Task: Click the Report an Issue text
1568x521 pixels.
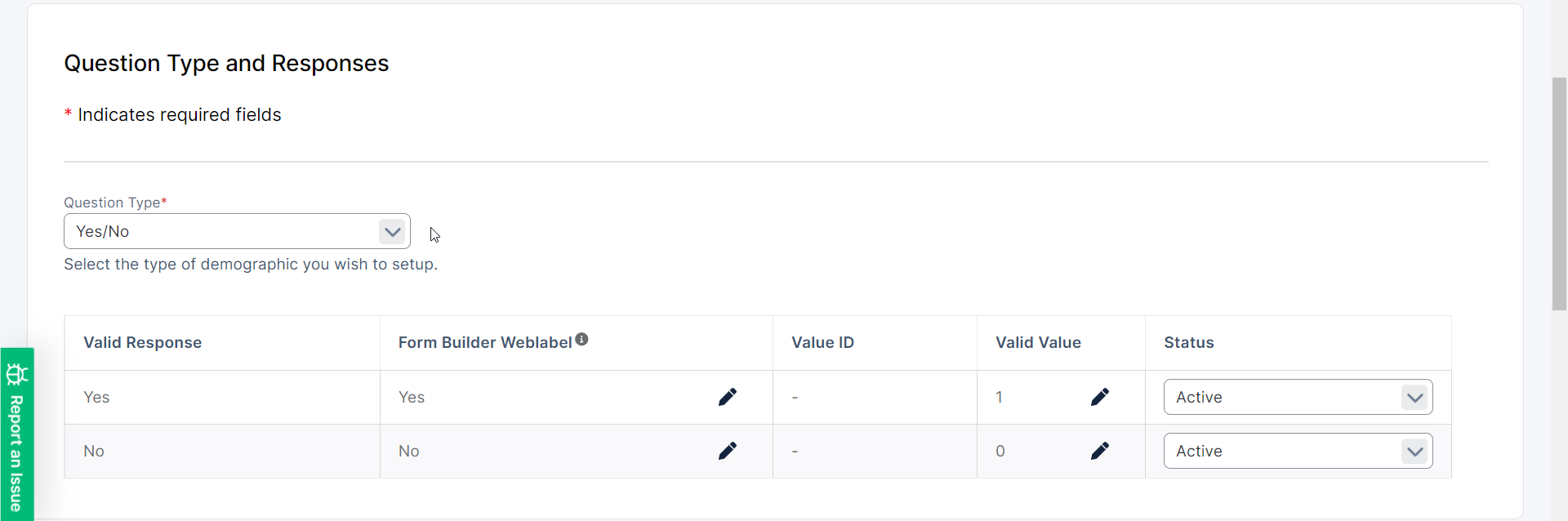Action: point(16,453)
